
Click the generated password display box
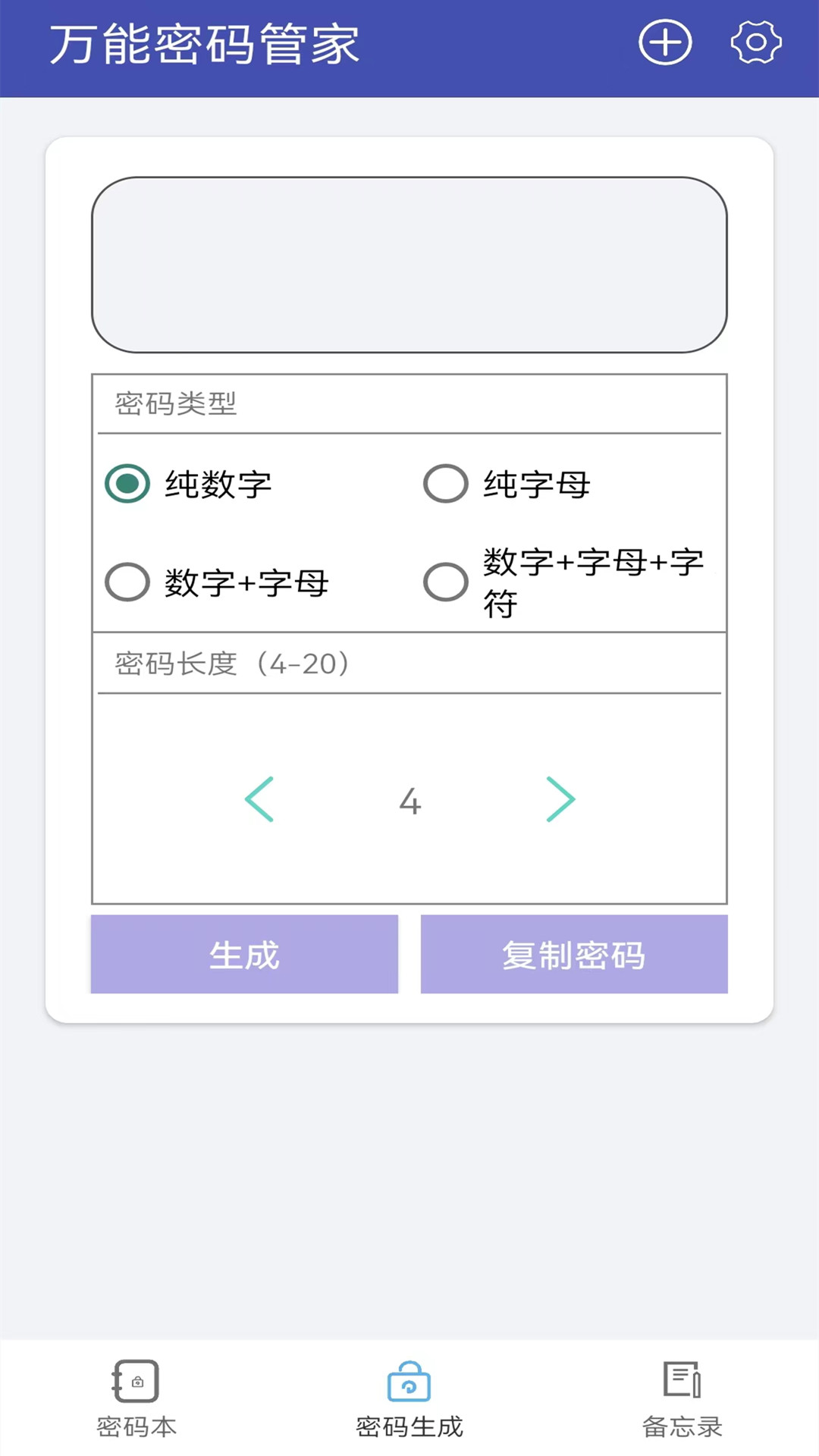point(409,265)
